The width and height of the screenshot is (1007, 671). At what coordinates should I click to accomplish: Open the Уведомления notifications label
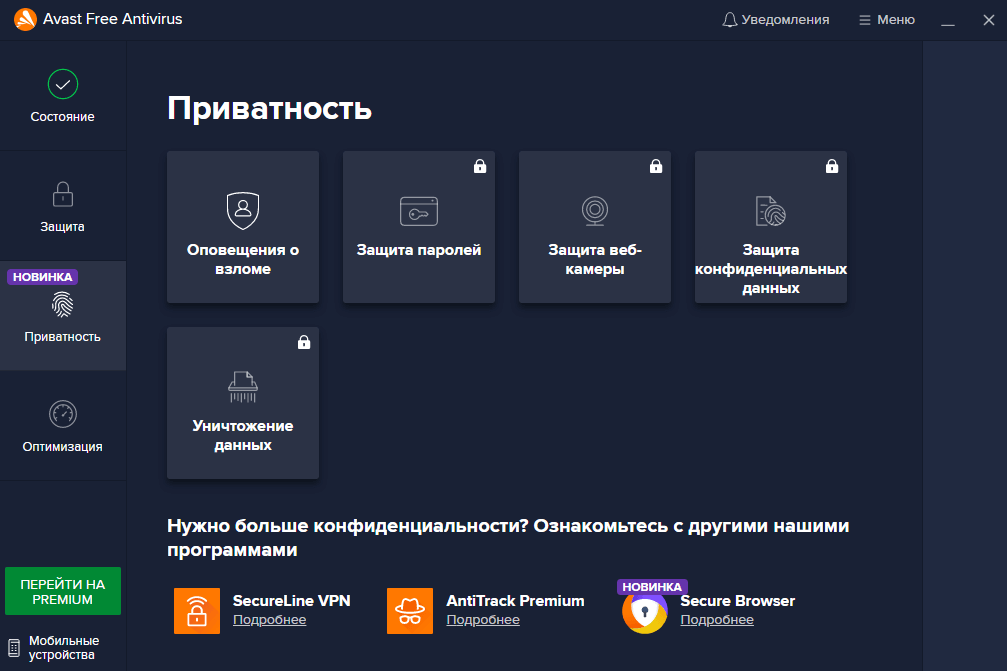(785, 20)
